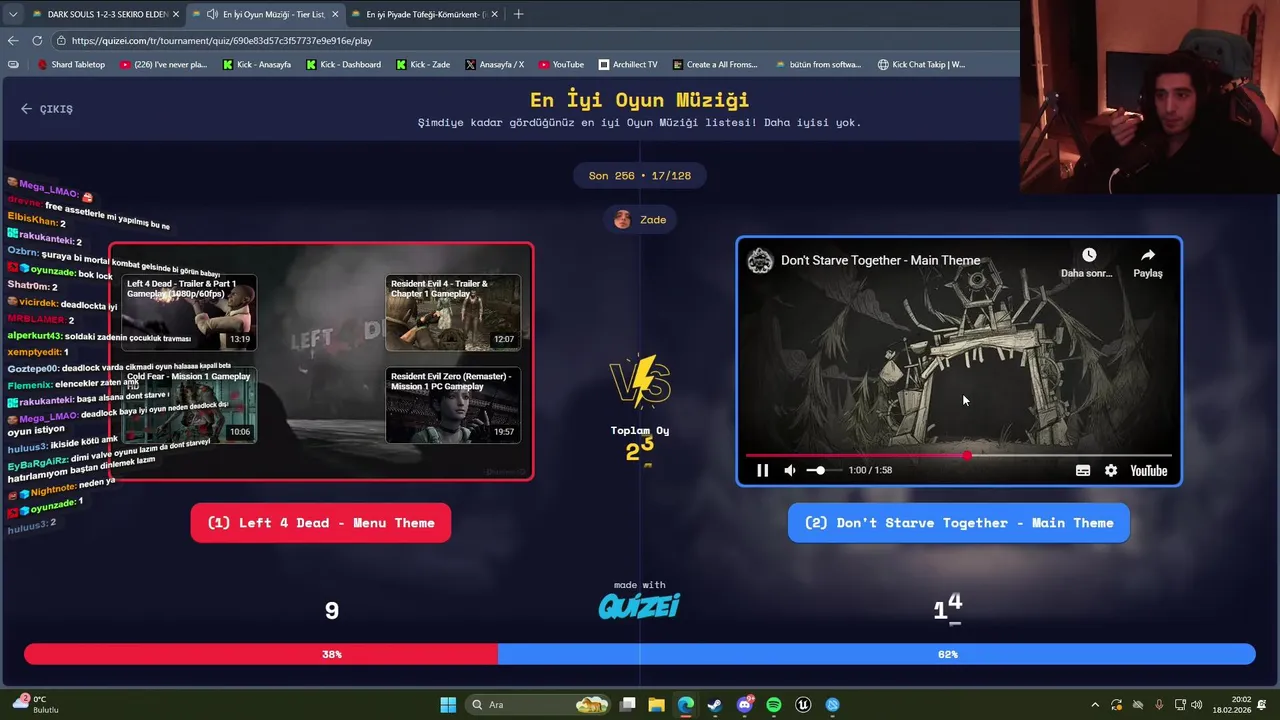The width and height of the screenshot is (1280, 720).
Task: Open the channel avatar in video header
Action: (x=760, y=261)
